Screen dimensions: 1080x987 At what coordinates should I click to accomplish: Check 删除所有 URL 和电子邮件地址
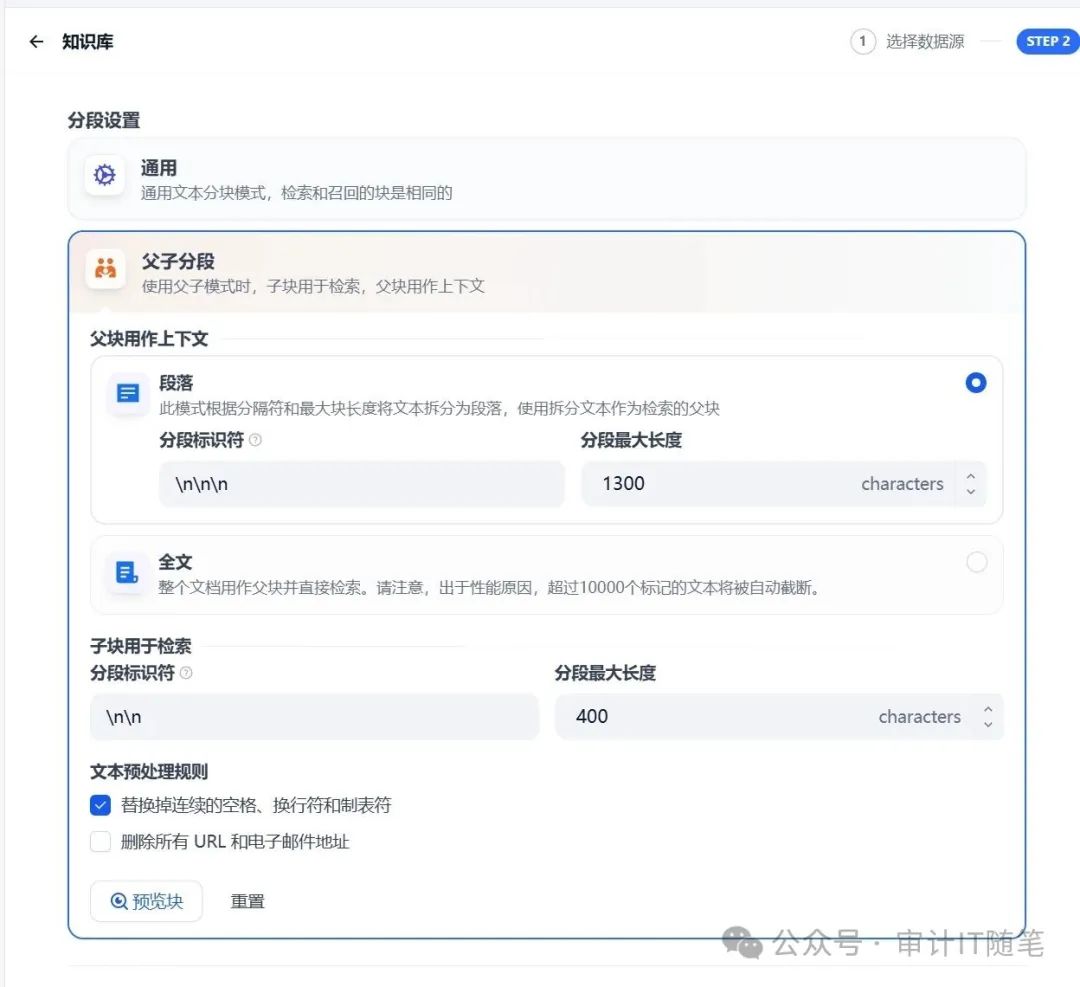click(x=101, y=841)
